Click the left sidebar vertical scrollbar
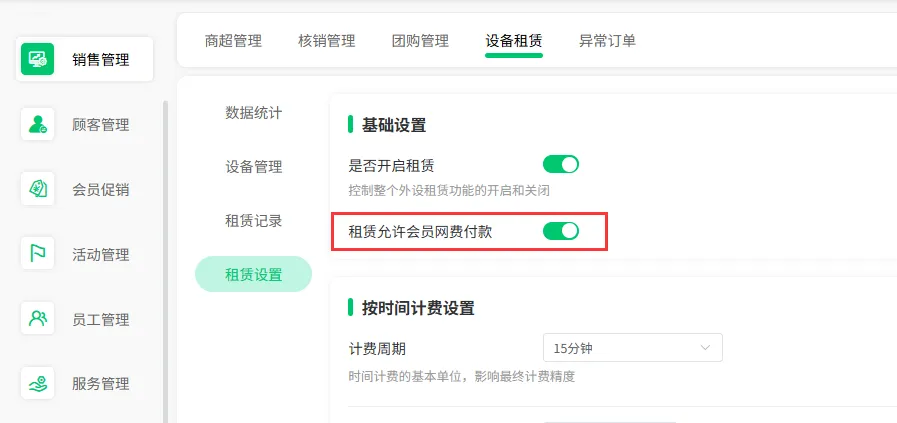Viewport: 897px width, 423px height. pos(165,262)
